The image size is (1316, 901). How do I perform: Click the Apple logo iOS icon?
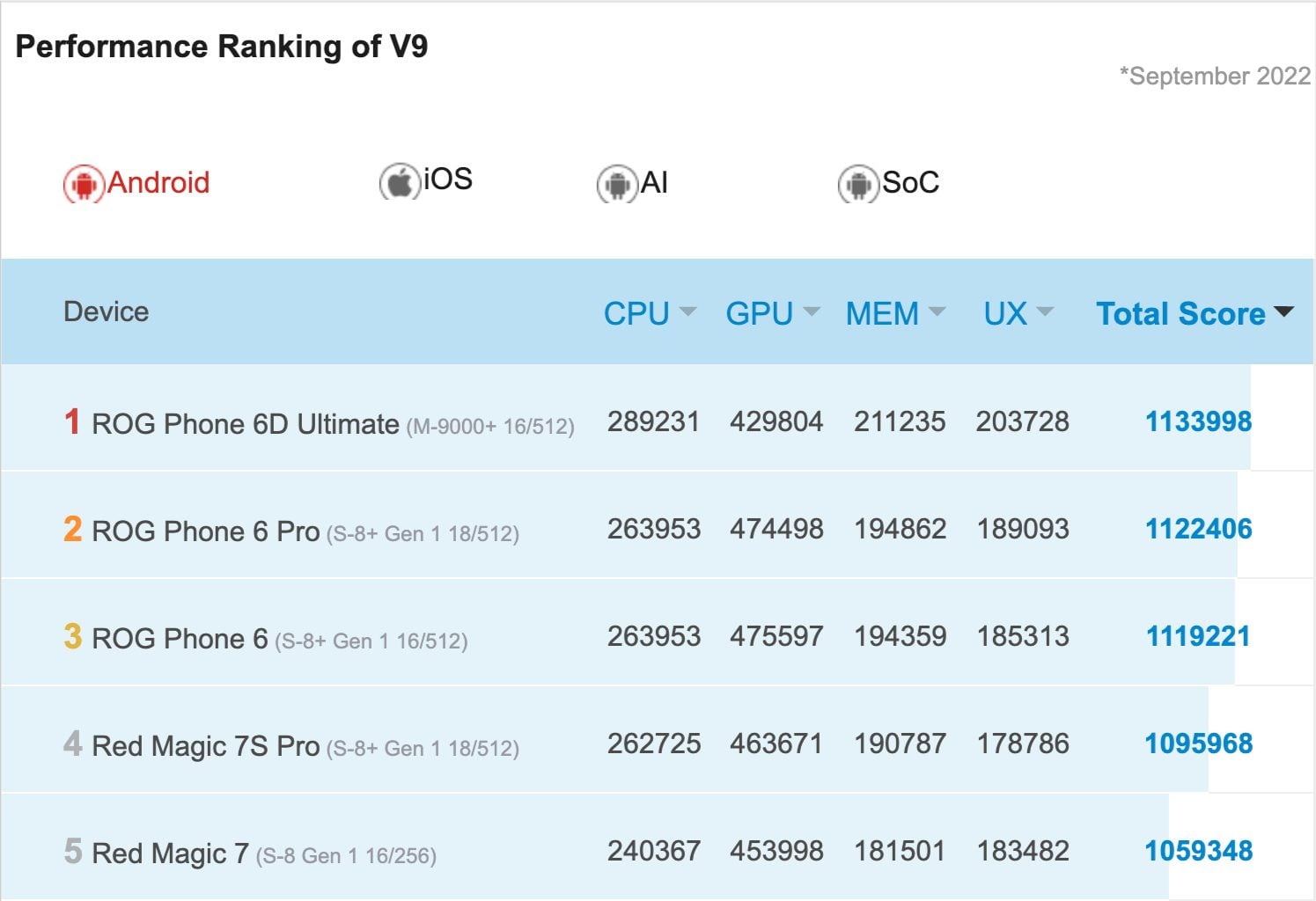[x=400, y=182]
